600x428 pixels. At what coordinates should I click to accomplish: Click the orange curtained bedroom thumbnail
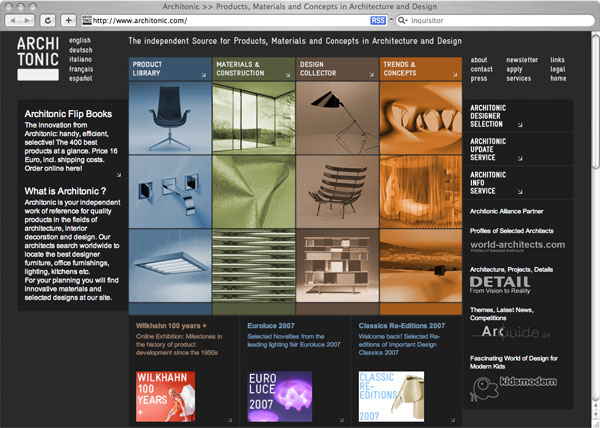tap(421, 192)
